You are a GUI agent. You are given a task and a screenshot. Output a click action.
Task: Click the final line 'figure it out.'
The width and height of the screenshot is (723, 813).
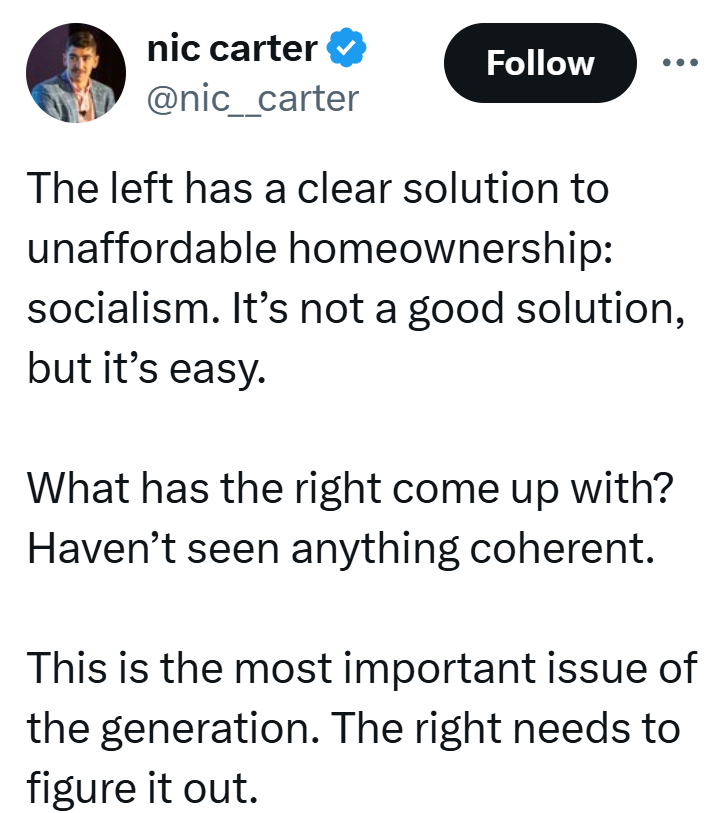pyautogui.click(x=142, y=788)
